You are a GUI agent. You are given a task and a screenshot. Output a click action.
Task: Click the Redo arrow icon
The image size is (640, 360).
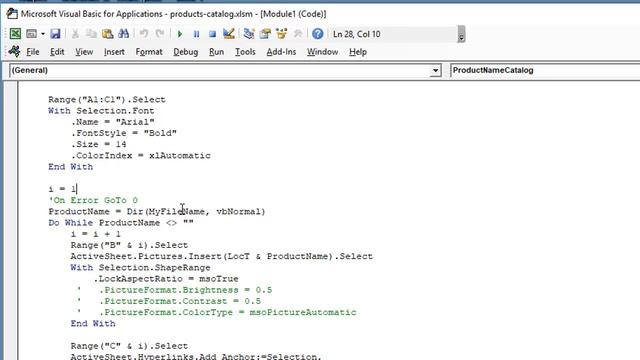click(160, 34)
